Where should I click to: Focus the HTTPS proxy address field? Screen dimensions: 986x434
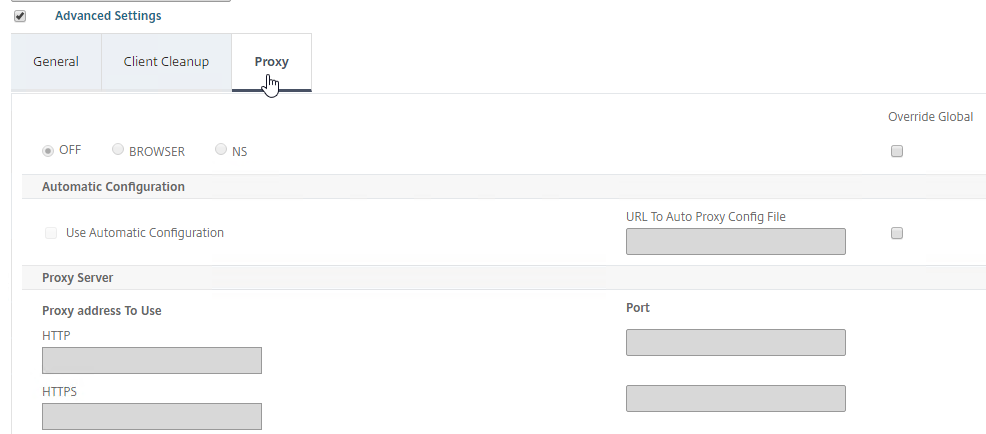coord(152,416)
